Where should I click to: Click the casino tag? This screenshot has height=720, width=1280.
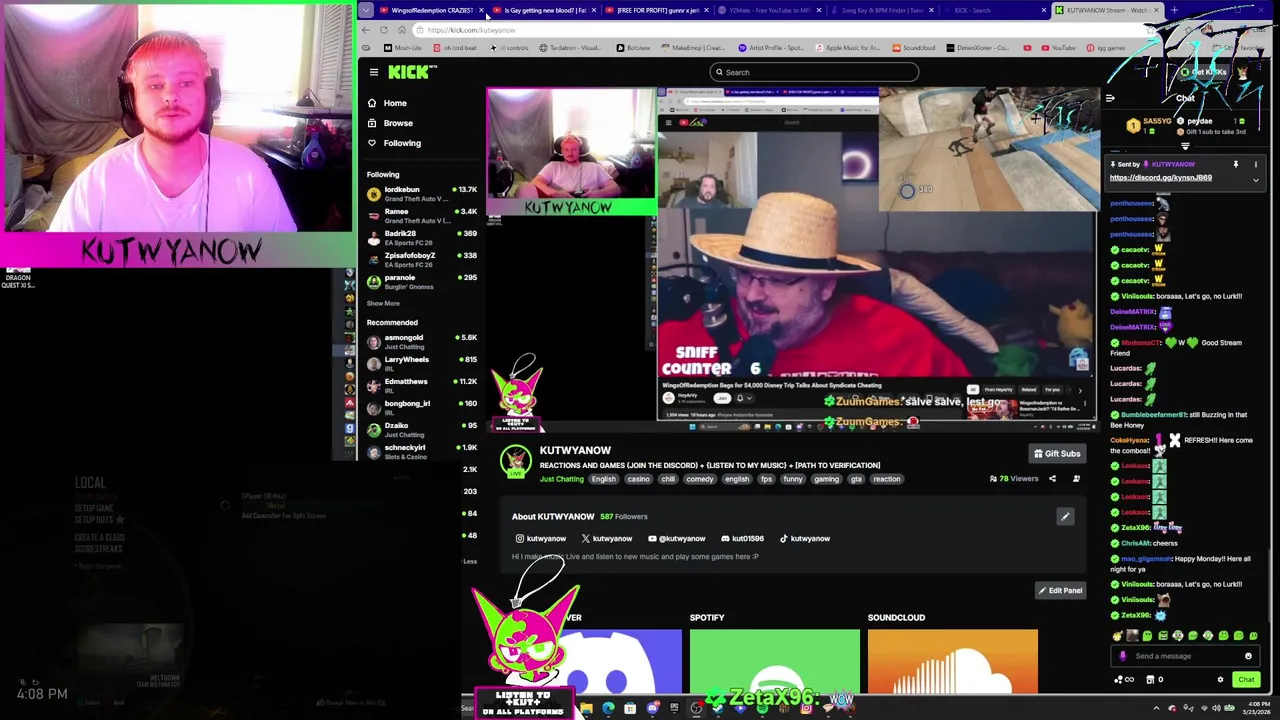tap(638, 479)
